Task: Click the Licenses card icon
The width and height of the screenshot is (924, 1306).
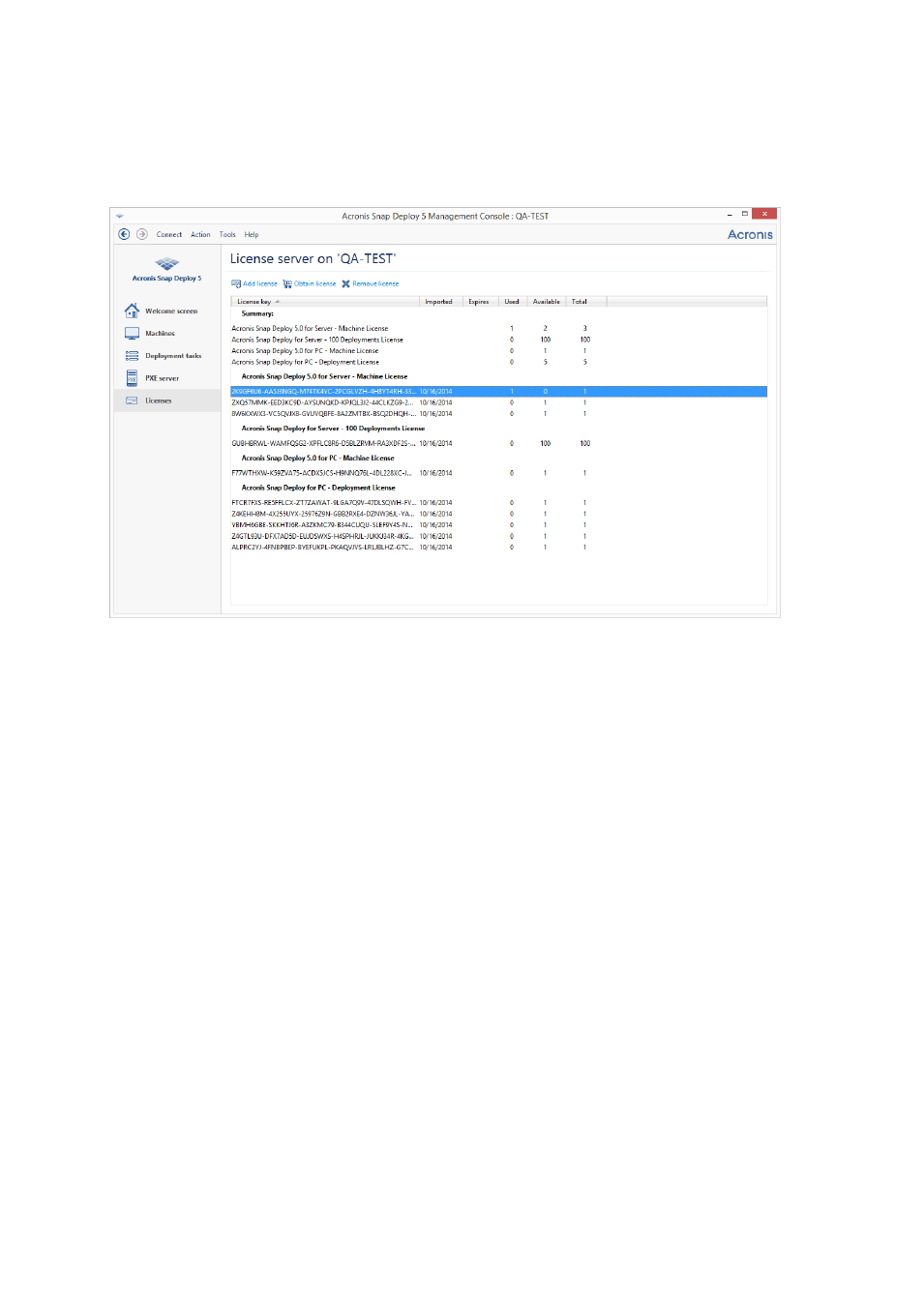Action: coord(132,401)
